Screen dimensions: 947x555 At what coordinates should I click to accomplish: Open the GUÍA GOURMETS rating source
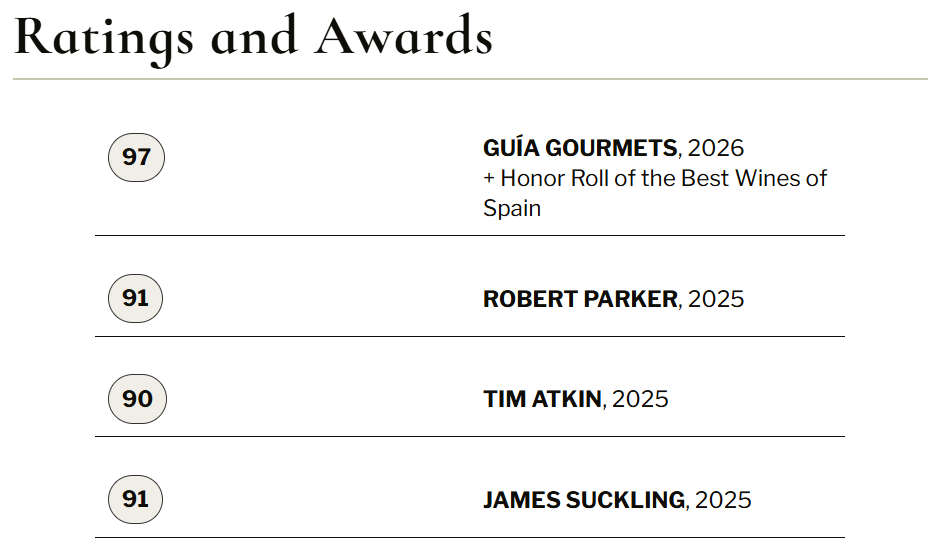pos(580,148)
